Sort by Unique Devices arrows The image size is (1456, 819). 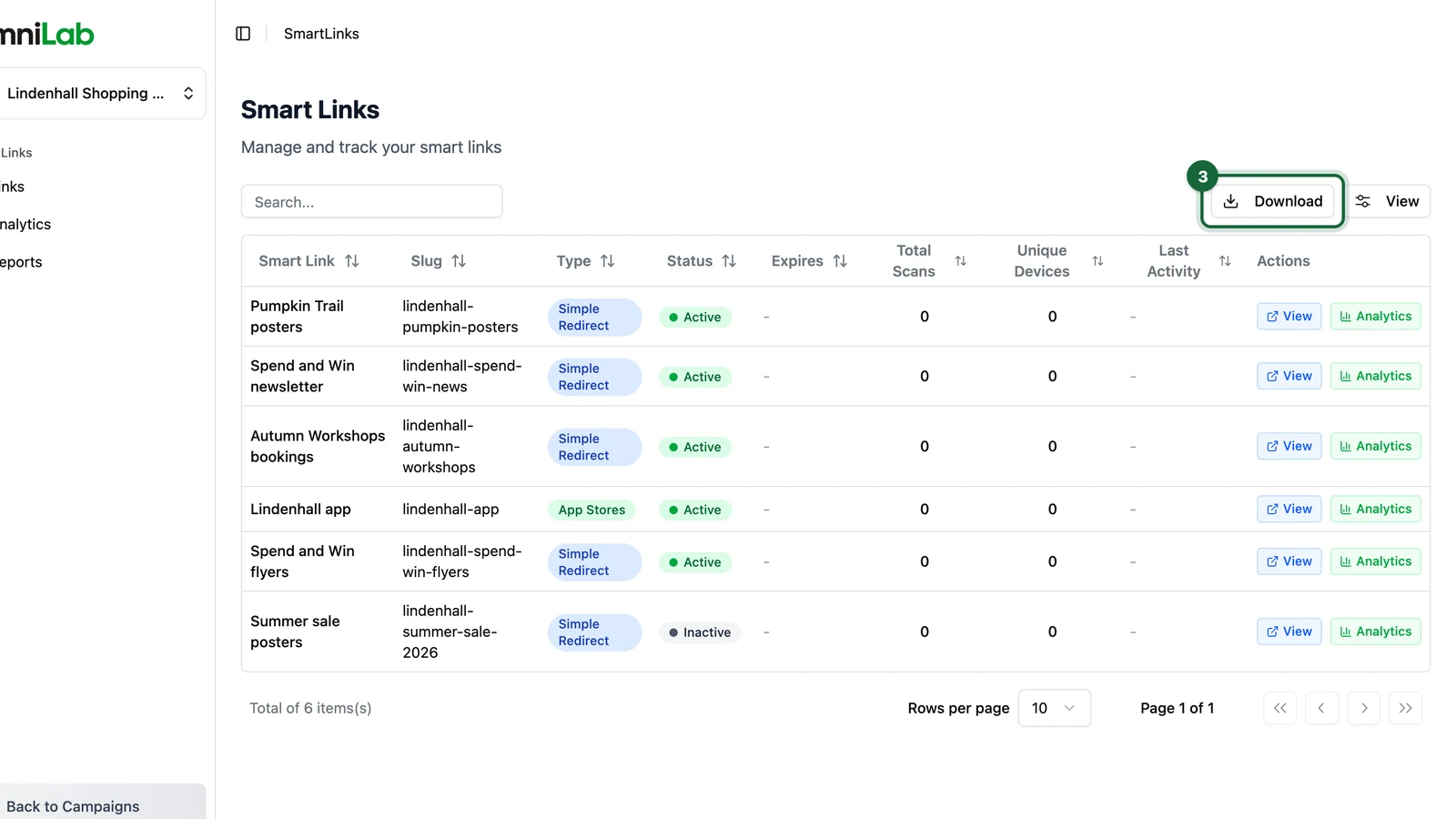(x=1097, y=261)
